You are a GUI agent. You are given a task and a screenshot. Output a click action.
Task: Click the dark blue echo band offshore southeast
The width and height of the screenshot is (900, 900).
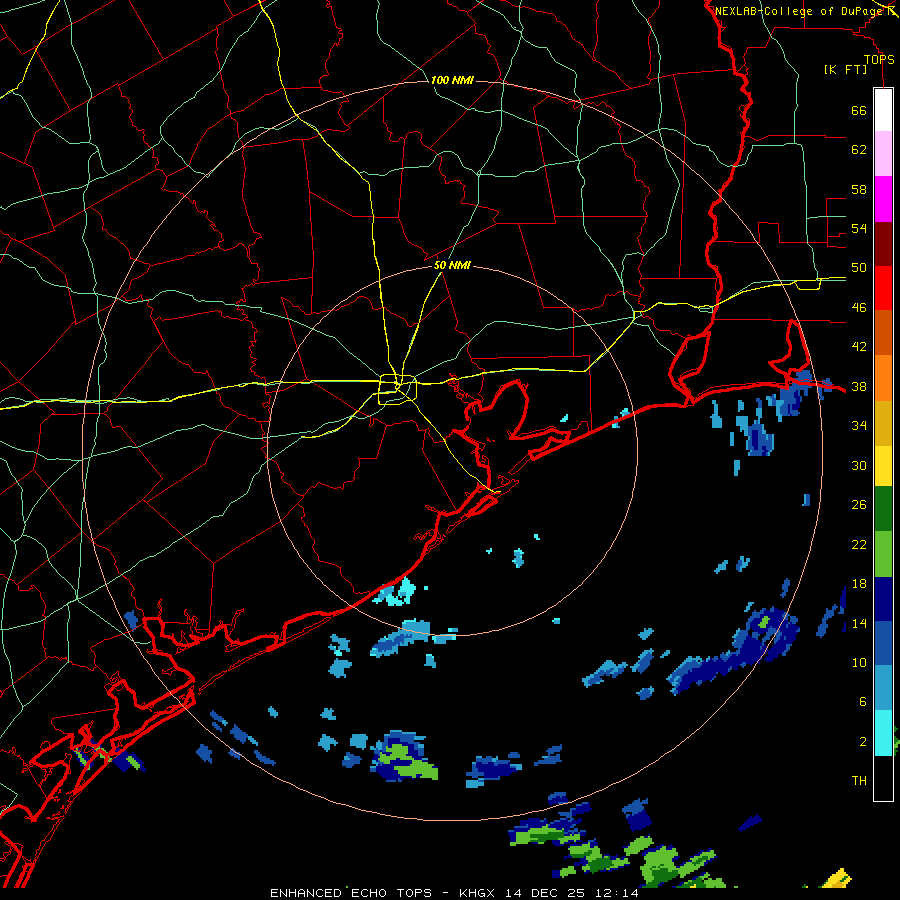pyautogui.click(x=735, y=651)
